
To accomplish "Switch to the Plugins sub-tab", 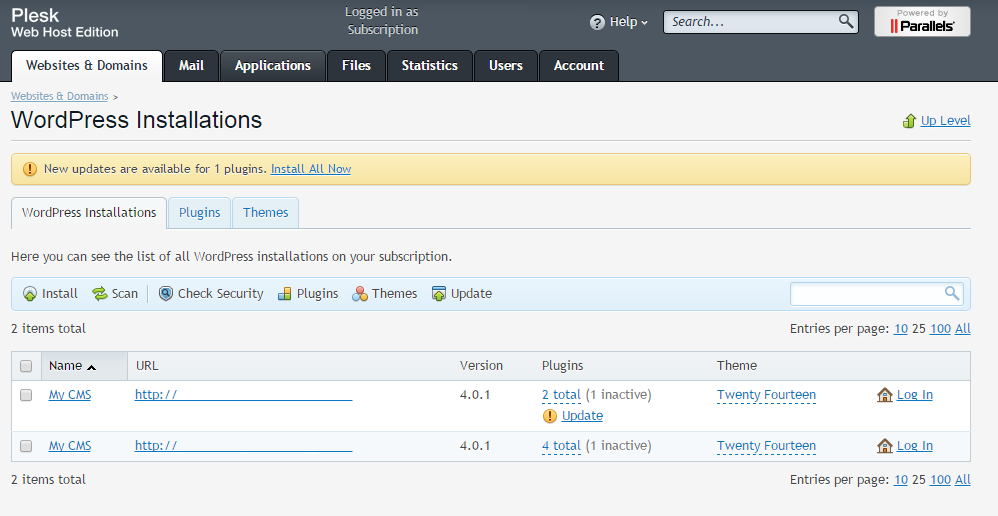I will pos(199,213).
